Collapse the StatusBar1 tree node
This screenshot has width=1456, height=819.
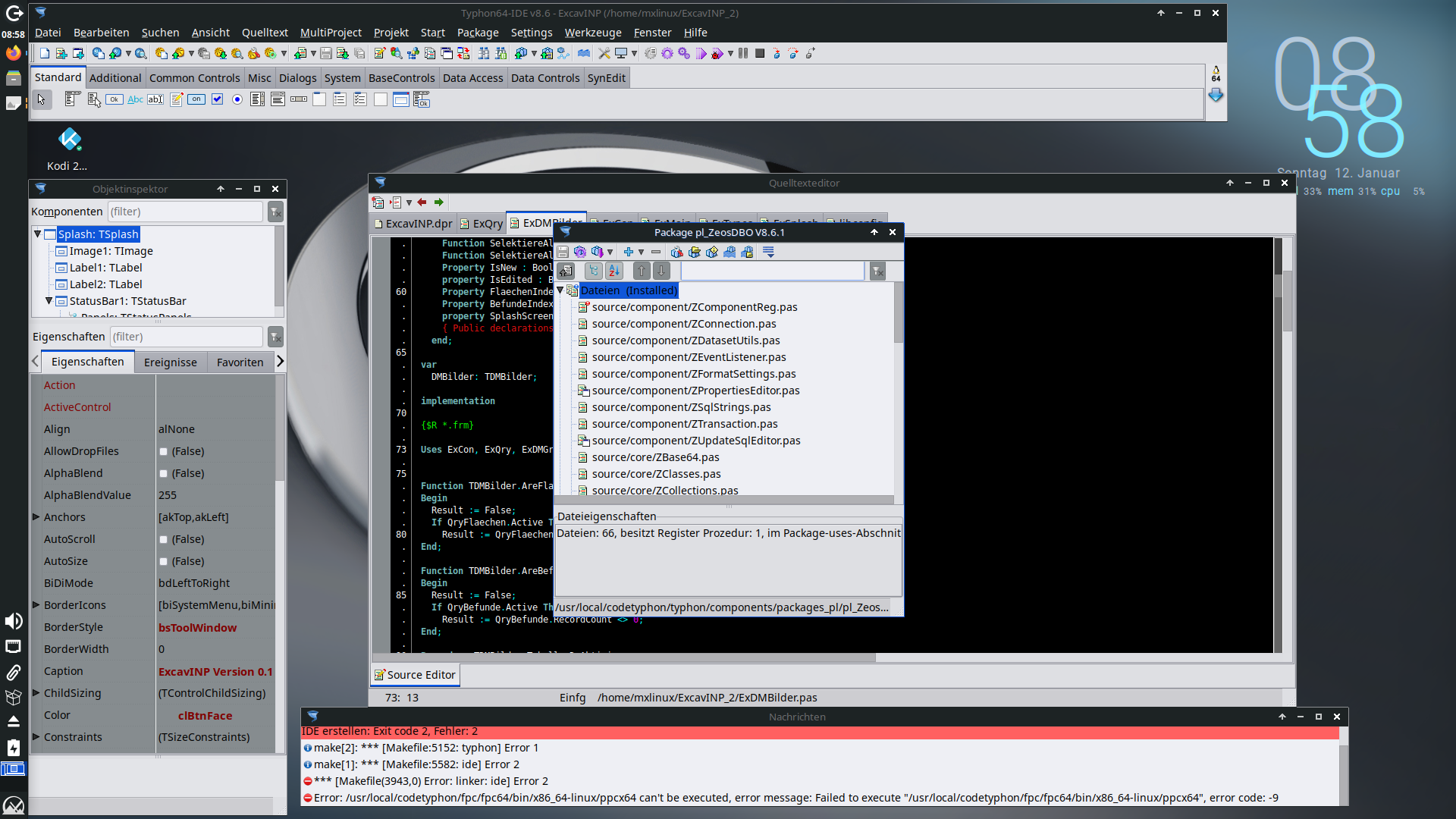click(x=49, y=301)
